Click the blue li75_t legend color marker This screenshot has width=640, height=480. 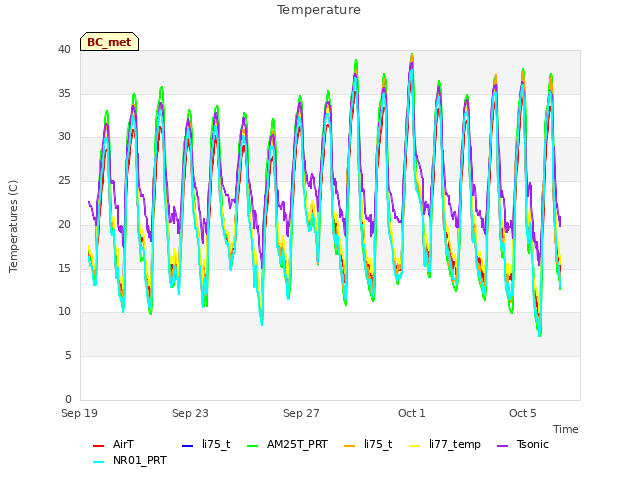click(187, 445)
